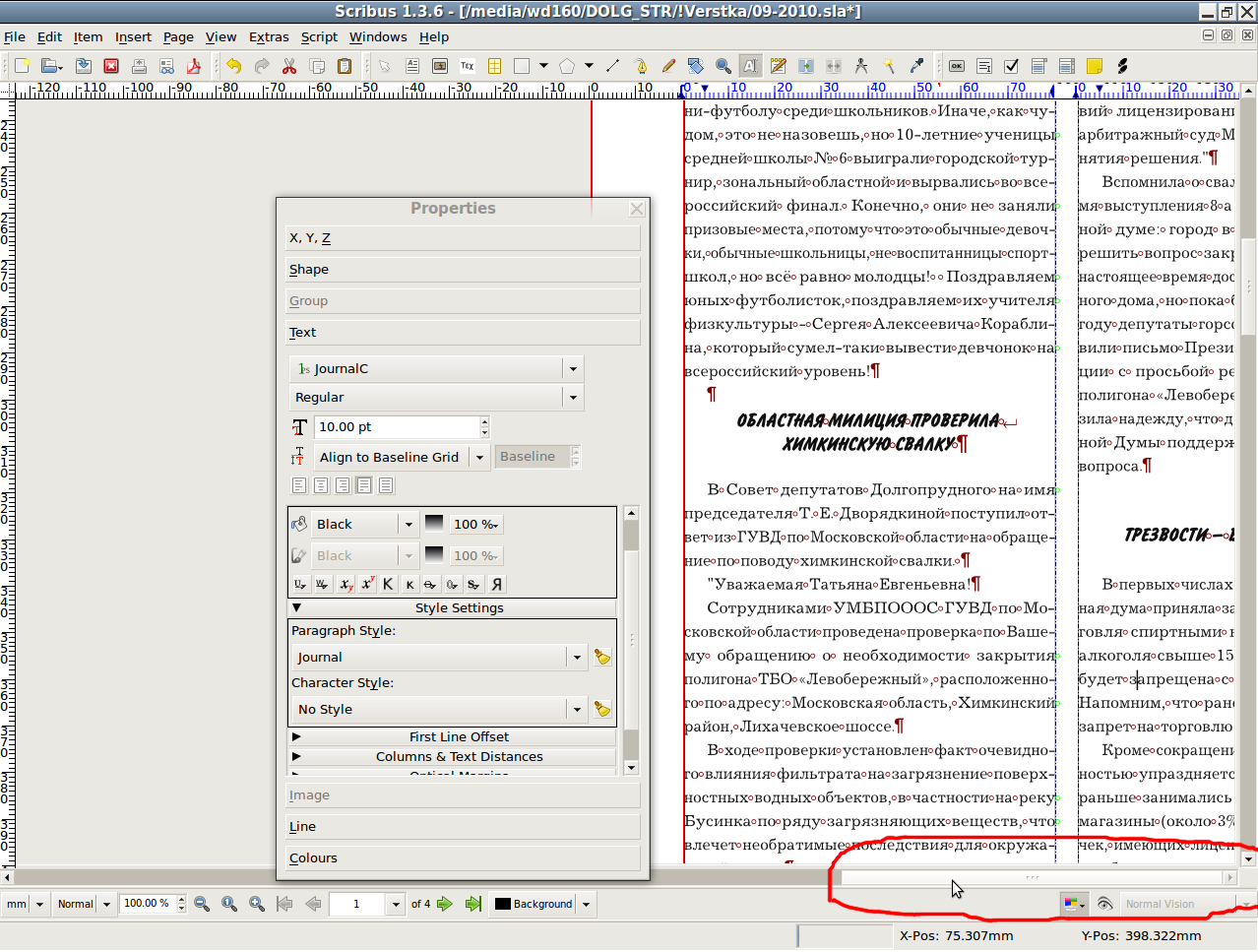Select the Eye Dropper tool

916,66
